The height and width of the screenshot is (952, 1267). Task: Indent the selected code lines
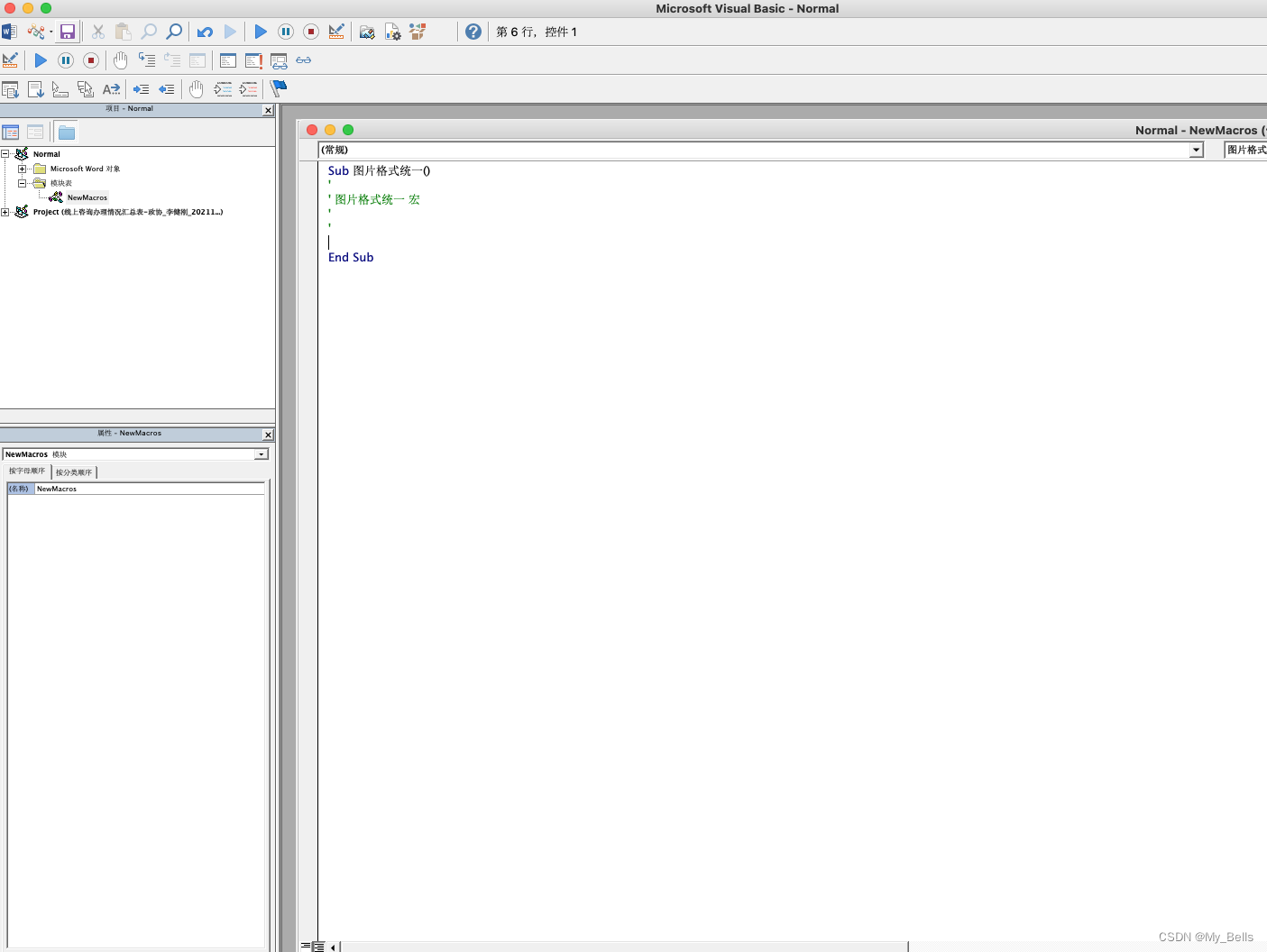click(x=142, y=89)
